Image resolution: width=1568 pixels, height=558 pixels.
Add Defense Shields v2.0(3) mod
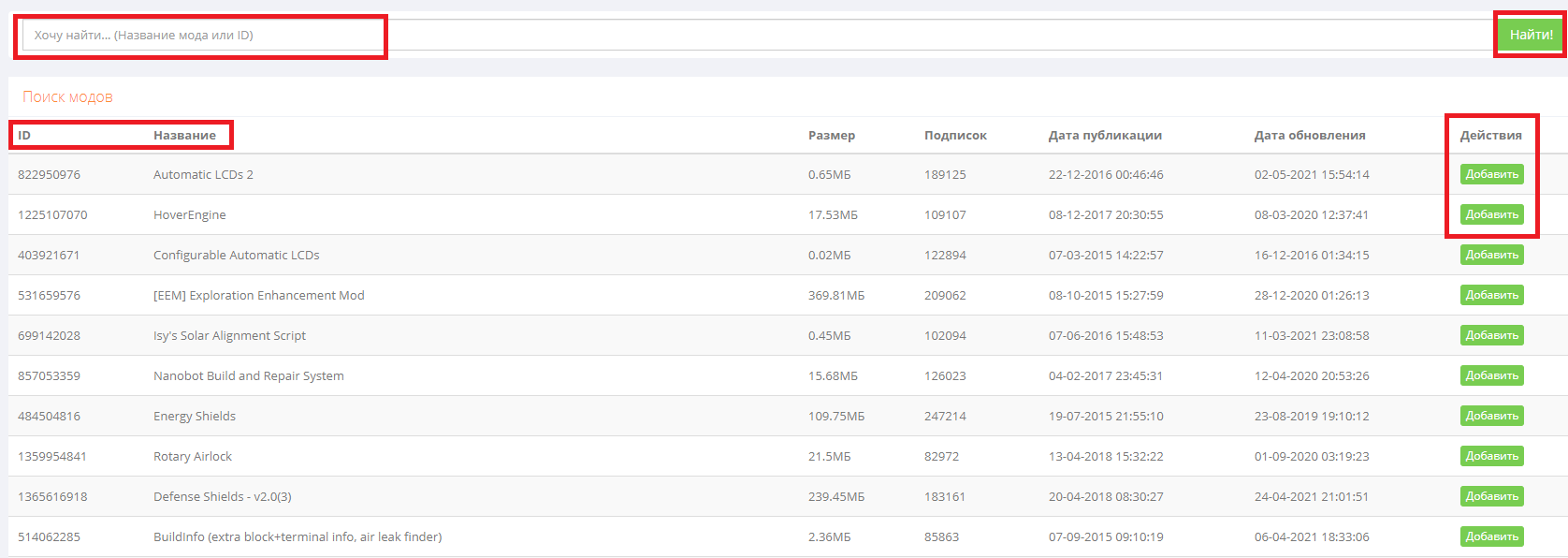pos(1491,496)
